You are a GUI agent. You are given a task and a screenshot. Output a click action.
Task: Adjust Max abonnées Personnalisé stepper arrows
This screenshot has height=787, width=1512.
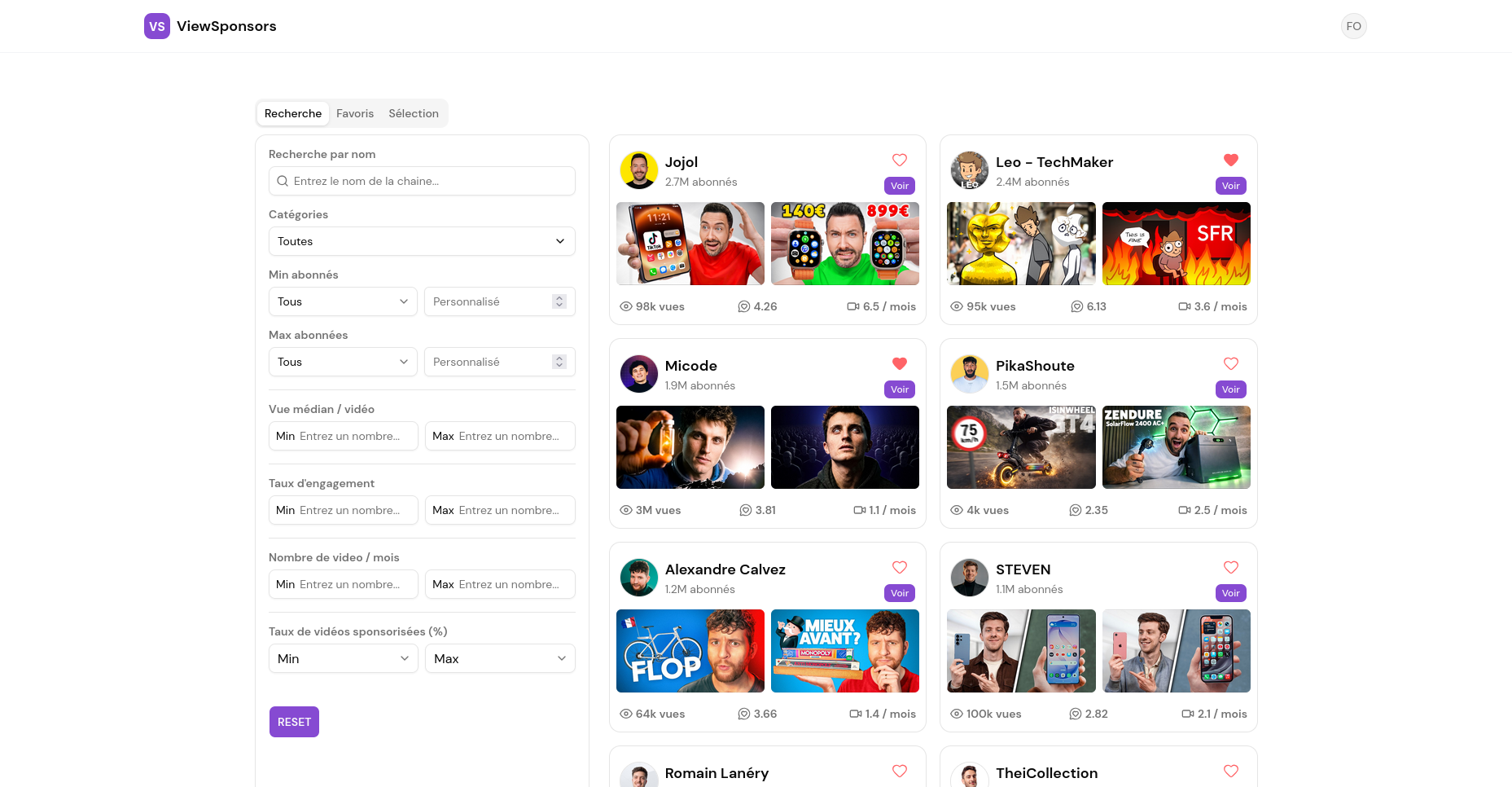(x=559, y=362)
